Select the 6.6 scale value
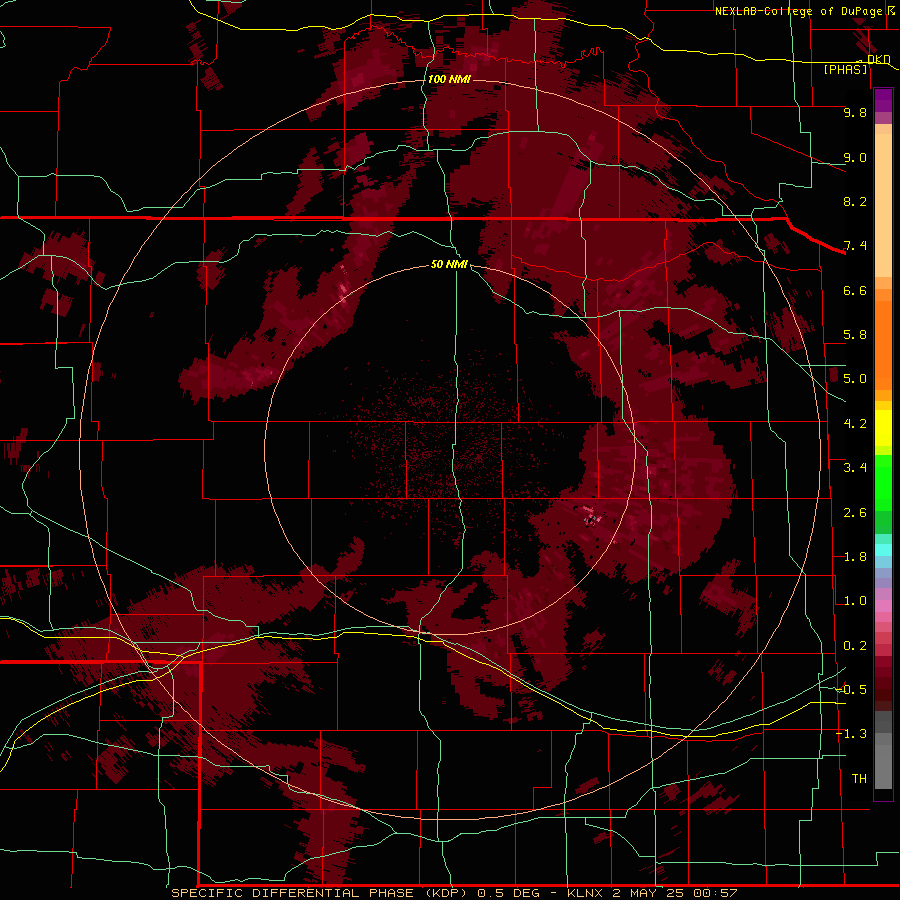Image resolution: width=900 pixels, height=900 pixels. click(855, 291)
